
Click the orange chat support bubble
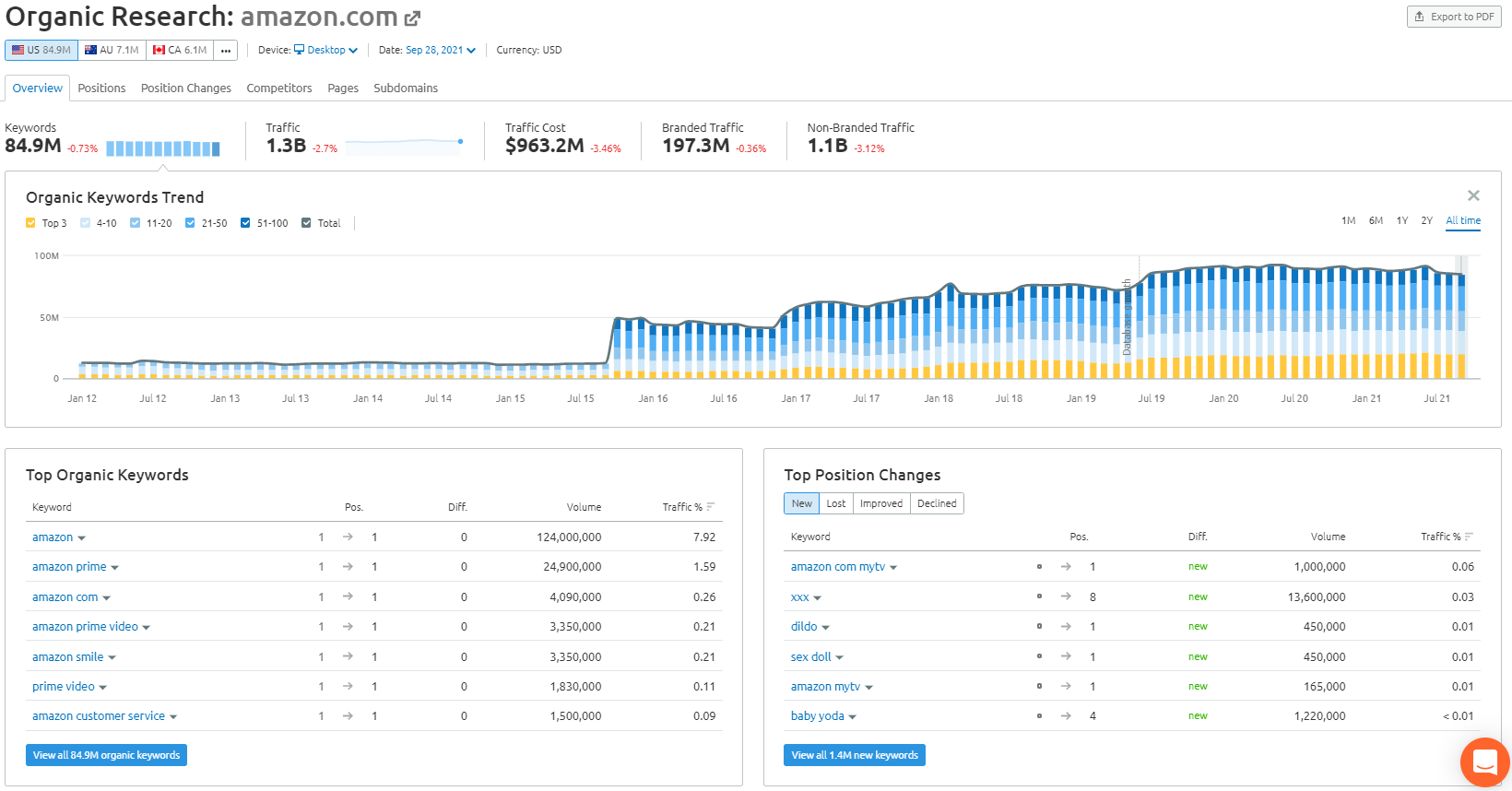pos(1484,761)
